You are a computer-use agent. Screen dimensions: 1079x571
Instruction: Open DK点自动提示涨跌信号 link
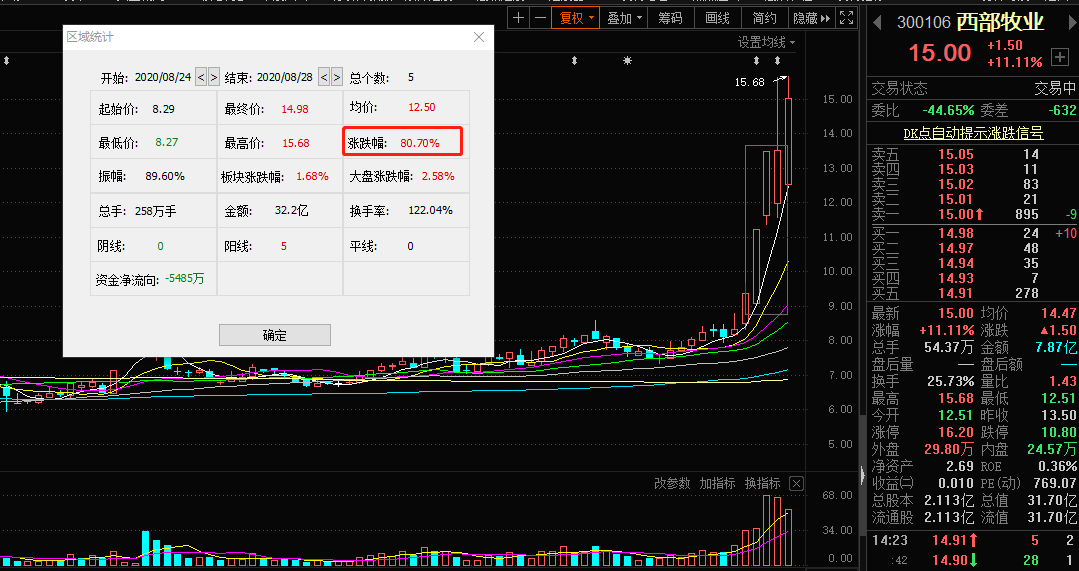[x=973, y=133]
